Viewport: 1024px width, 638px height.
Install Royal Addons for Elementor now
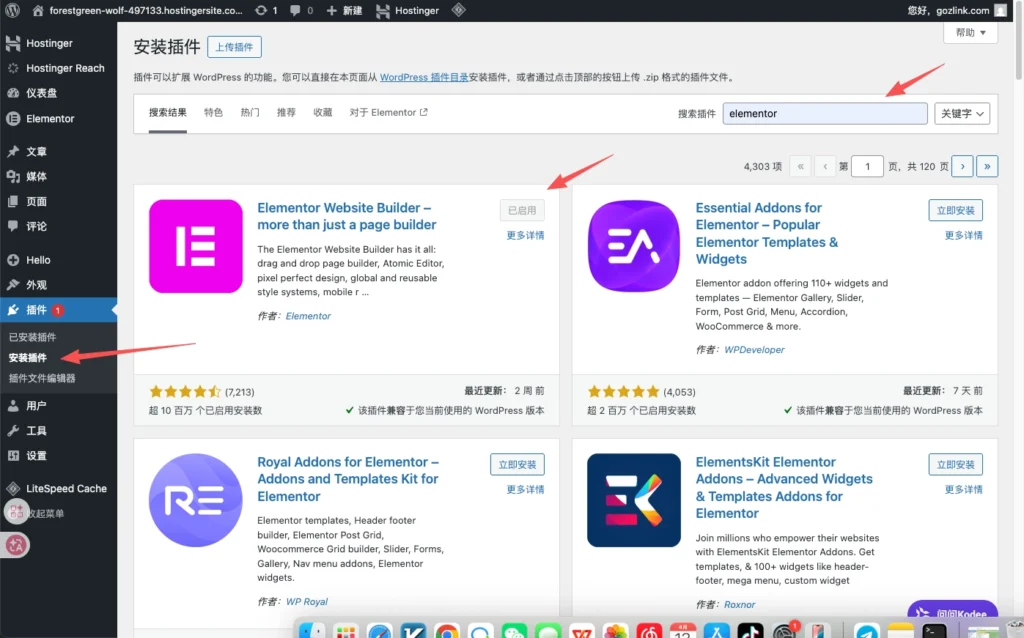click(x=517, y=464)
